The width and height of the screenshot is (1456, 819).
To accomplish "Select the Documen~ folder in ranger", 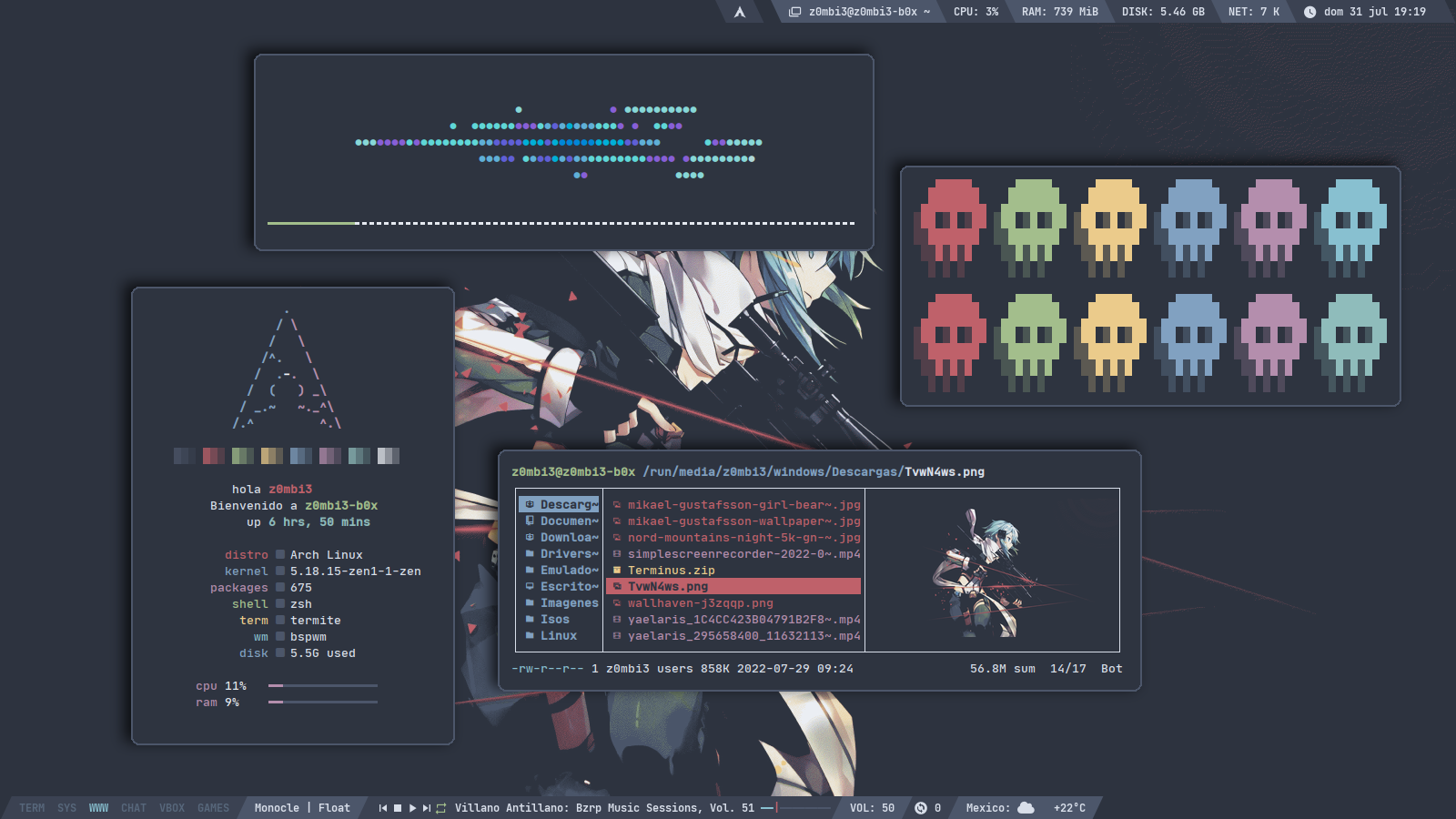I will point(560,521).
